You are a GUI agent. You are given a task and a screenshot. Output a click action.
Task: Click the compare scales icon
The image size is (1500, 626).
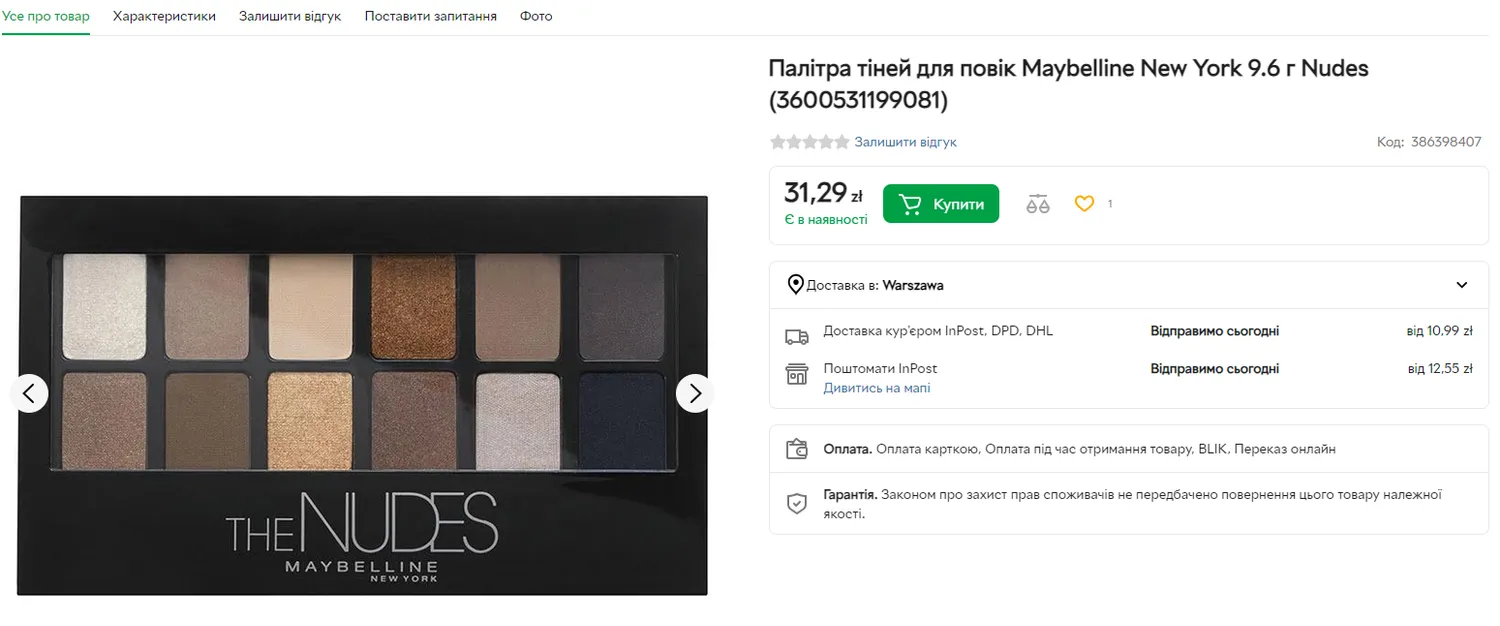(1038, 204)
